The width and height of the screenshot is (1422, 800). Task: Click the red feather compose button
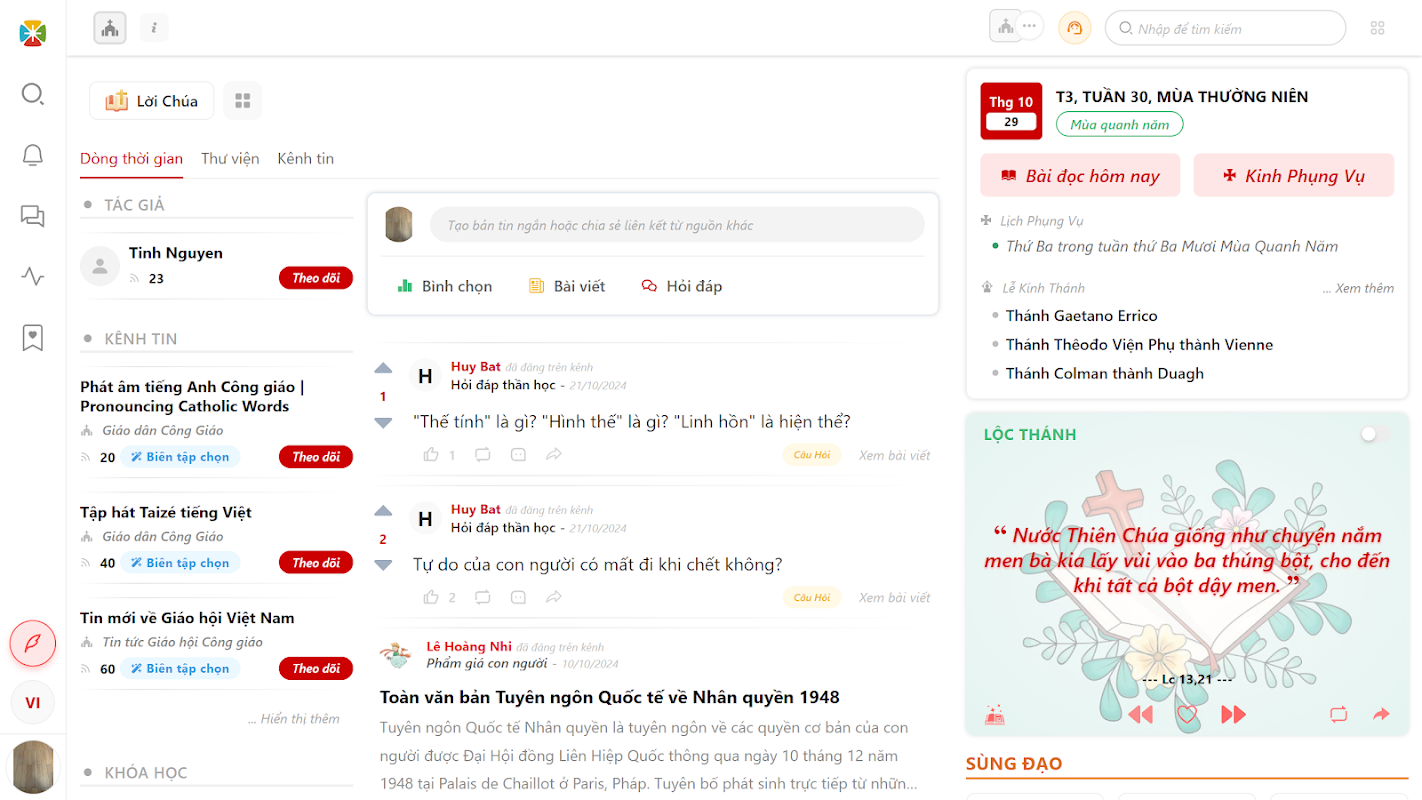coord(33,643)
